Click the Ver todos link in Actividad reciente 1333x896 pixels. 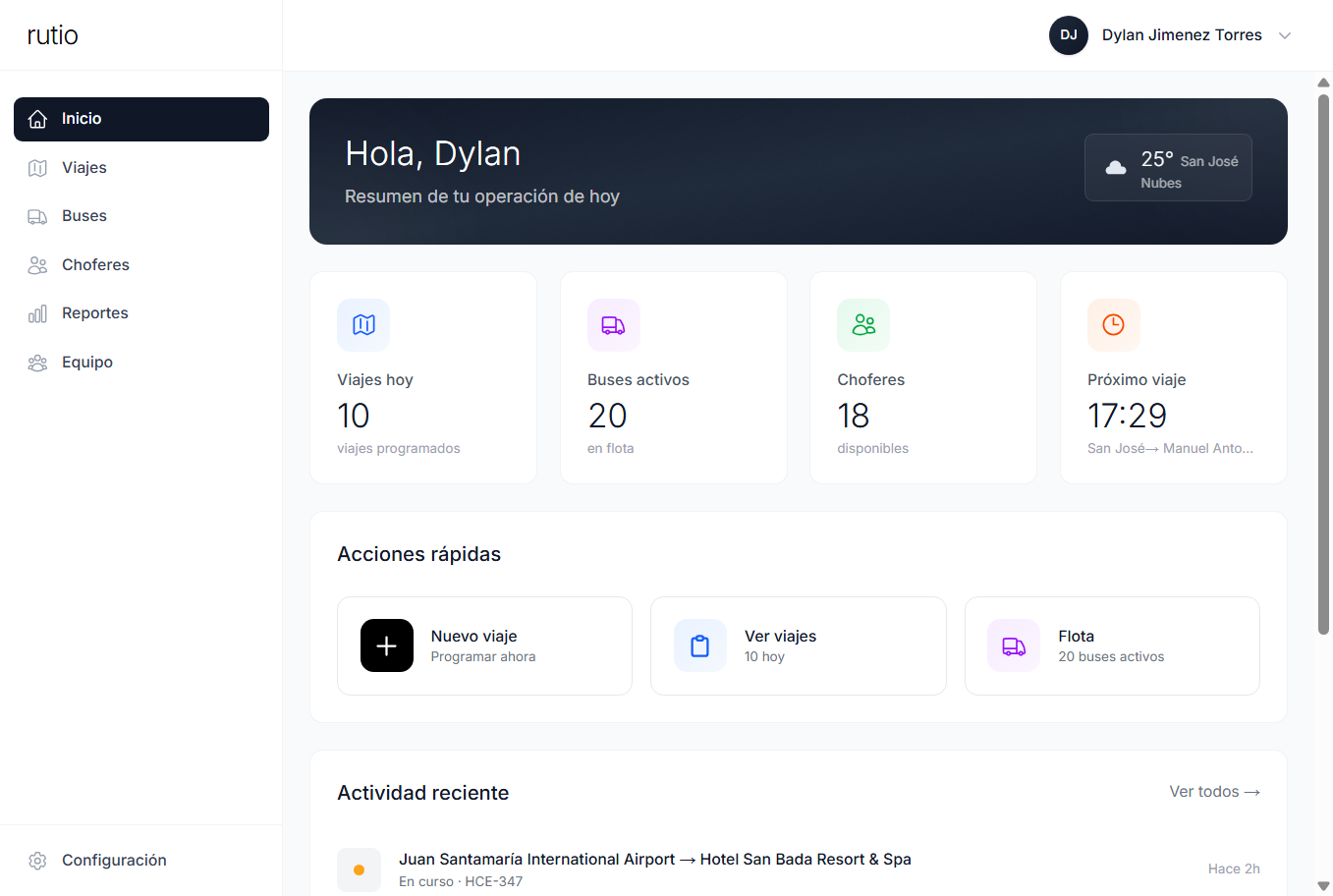1214,791
